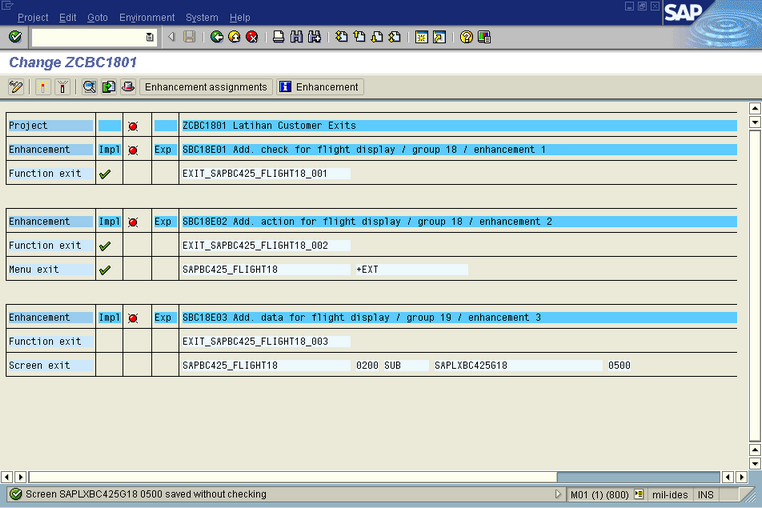Viewport: 762px width, 508px height.
Task: Click mil-ides server name in status bar
Action: (x=670, y=495)
